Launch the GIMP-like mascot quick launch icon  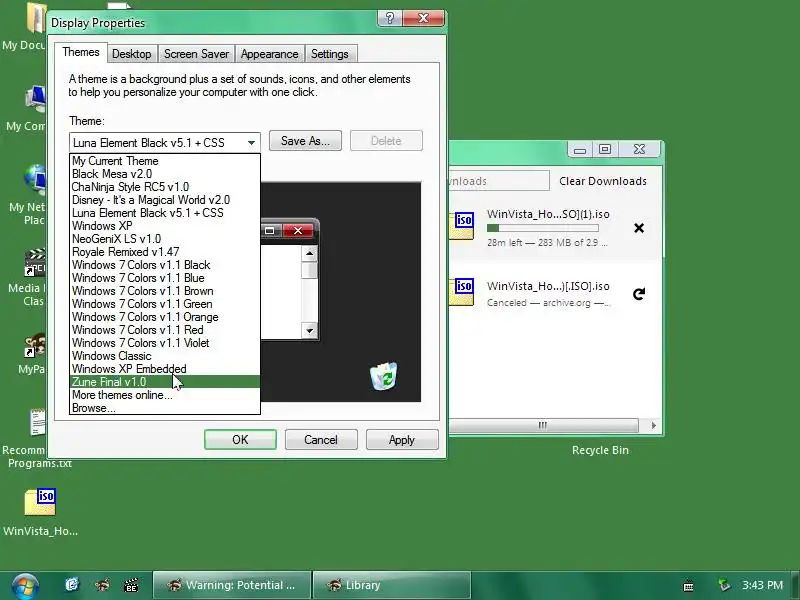(x=103, y=585)
